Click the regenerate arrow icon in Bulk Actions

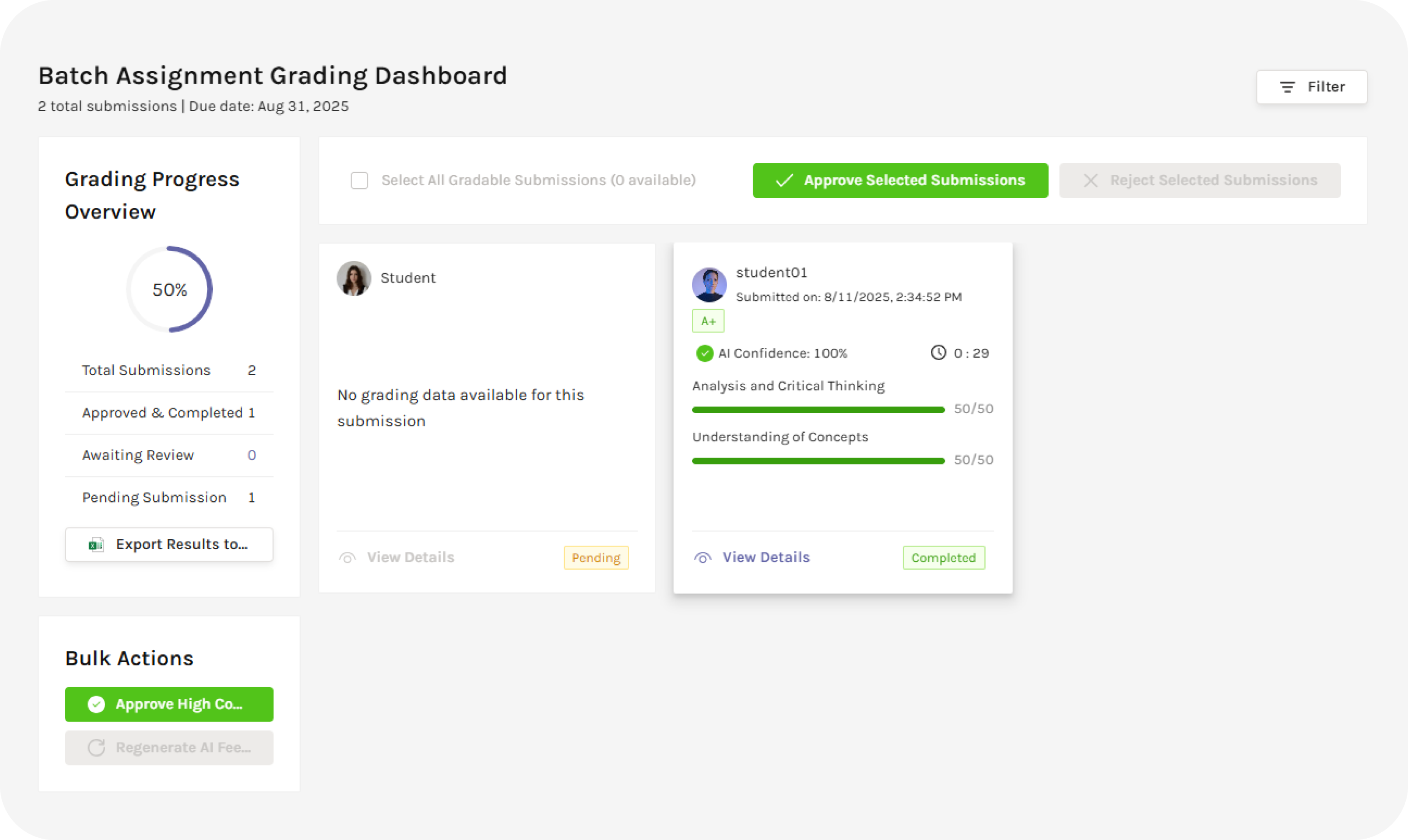(96, 748)
